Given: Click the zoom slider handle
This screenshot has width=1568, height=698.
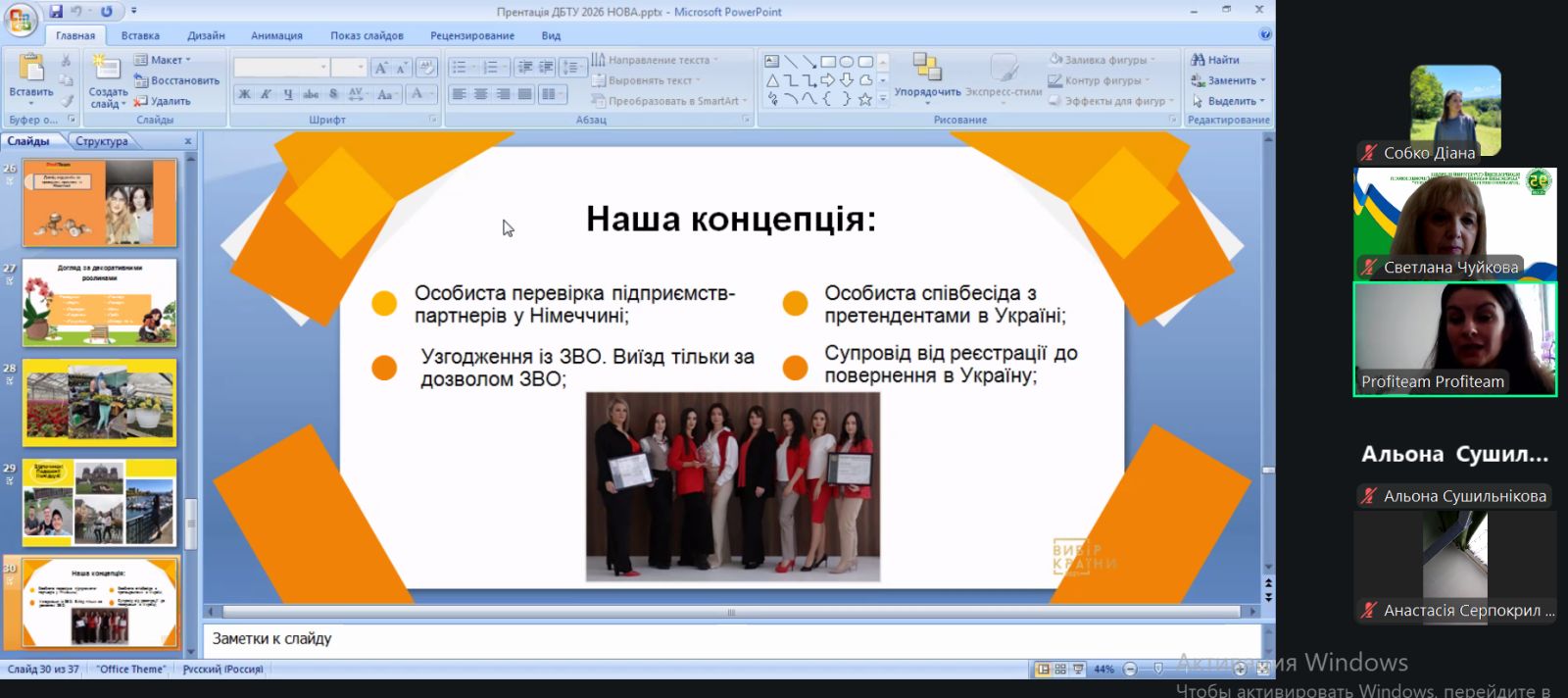Looking at the screenshot, I should (1158, 669).
